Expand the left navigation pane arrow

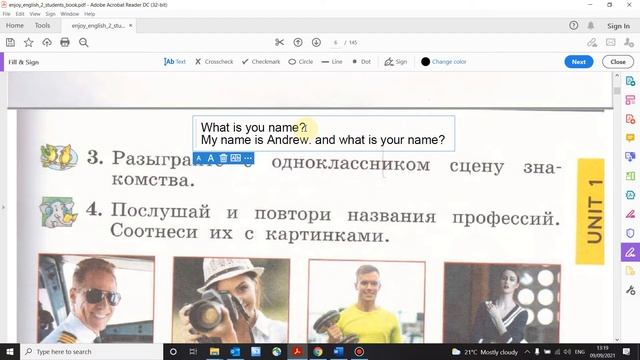pyautogui.click(x=3, y=207)
